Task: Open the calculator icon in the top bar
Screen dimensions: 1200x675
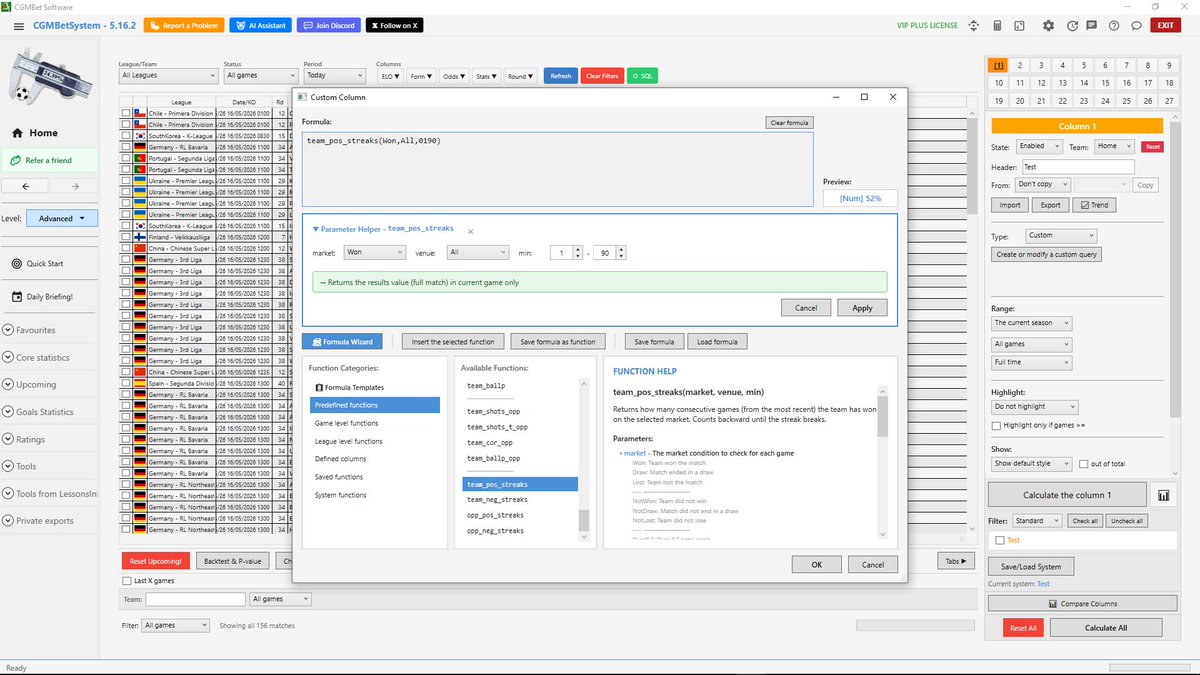Action: pyautogui.click(x=999, y=25)
